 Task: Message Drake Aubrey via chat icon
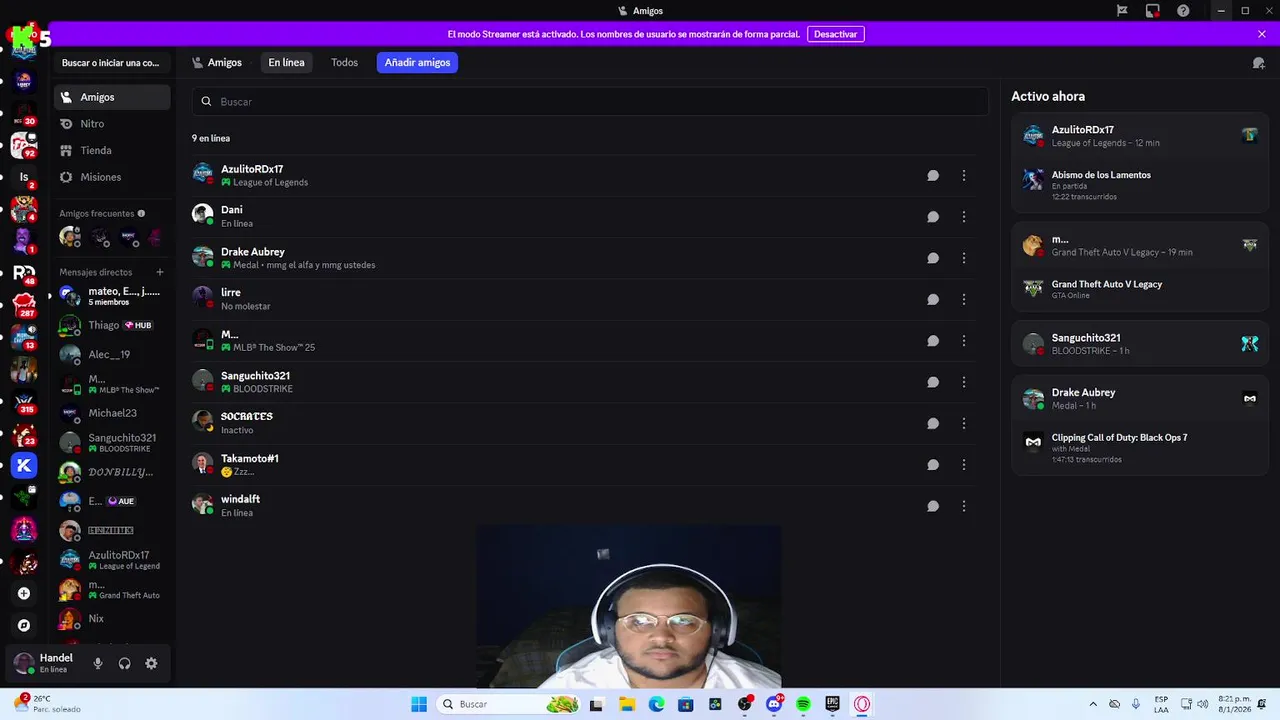932,258
